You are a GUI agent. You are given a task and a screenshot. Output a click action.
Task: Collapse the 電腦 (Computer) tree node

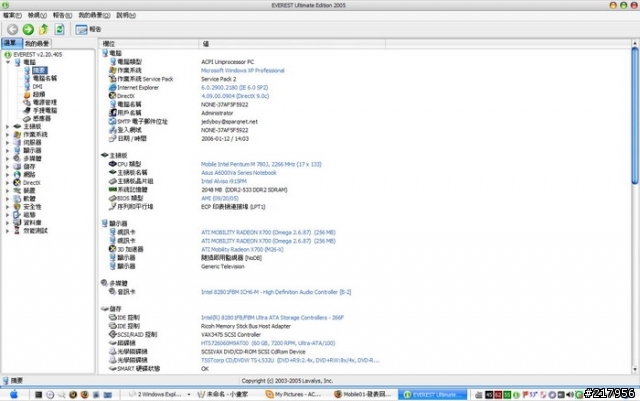tap(8, 62)
